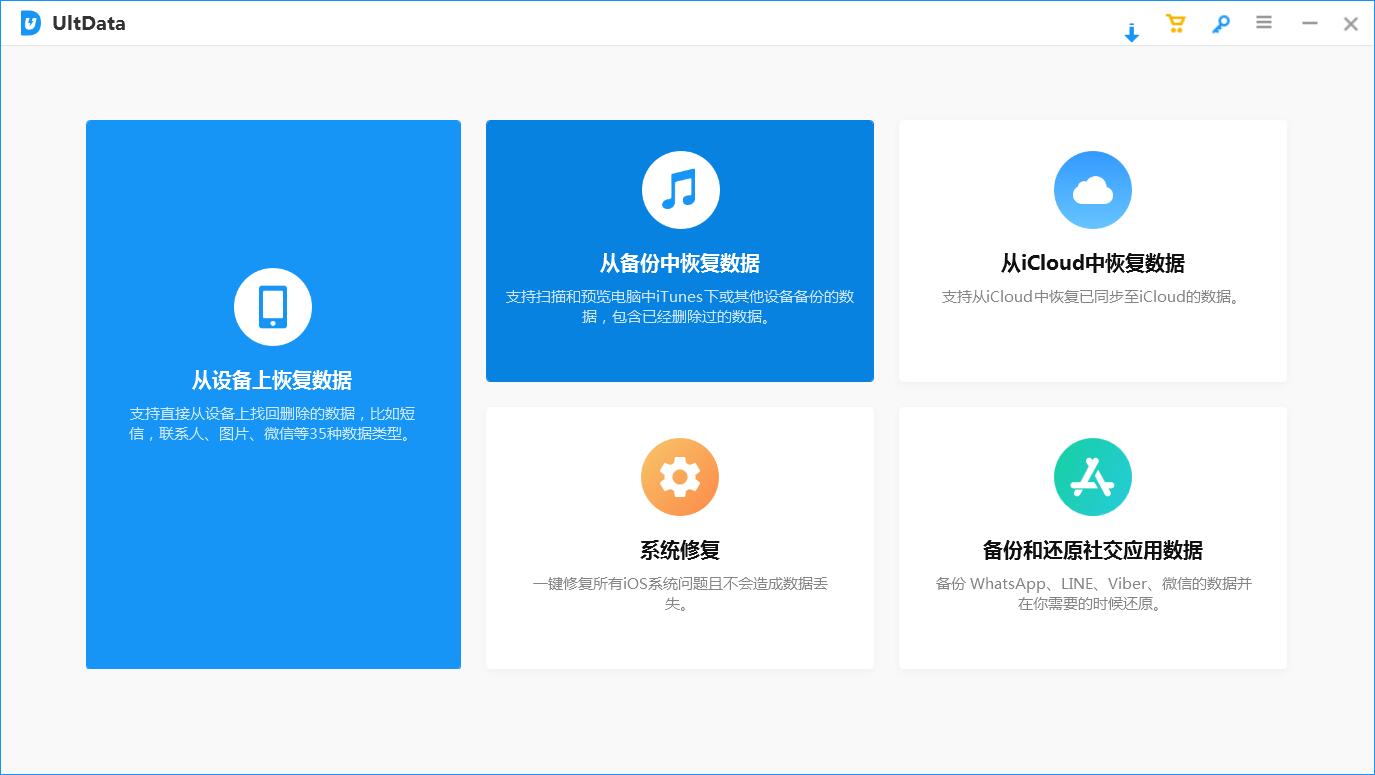Click description text mentioning iTunes backups
This screenshot has height=775, width=1375.
pyautogui.click(x=680, y=307)
